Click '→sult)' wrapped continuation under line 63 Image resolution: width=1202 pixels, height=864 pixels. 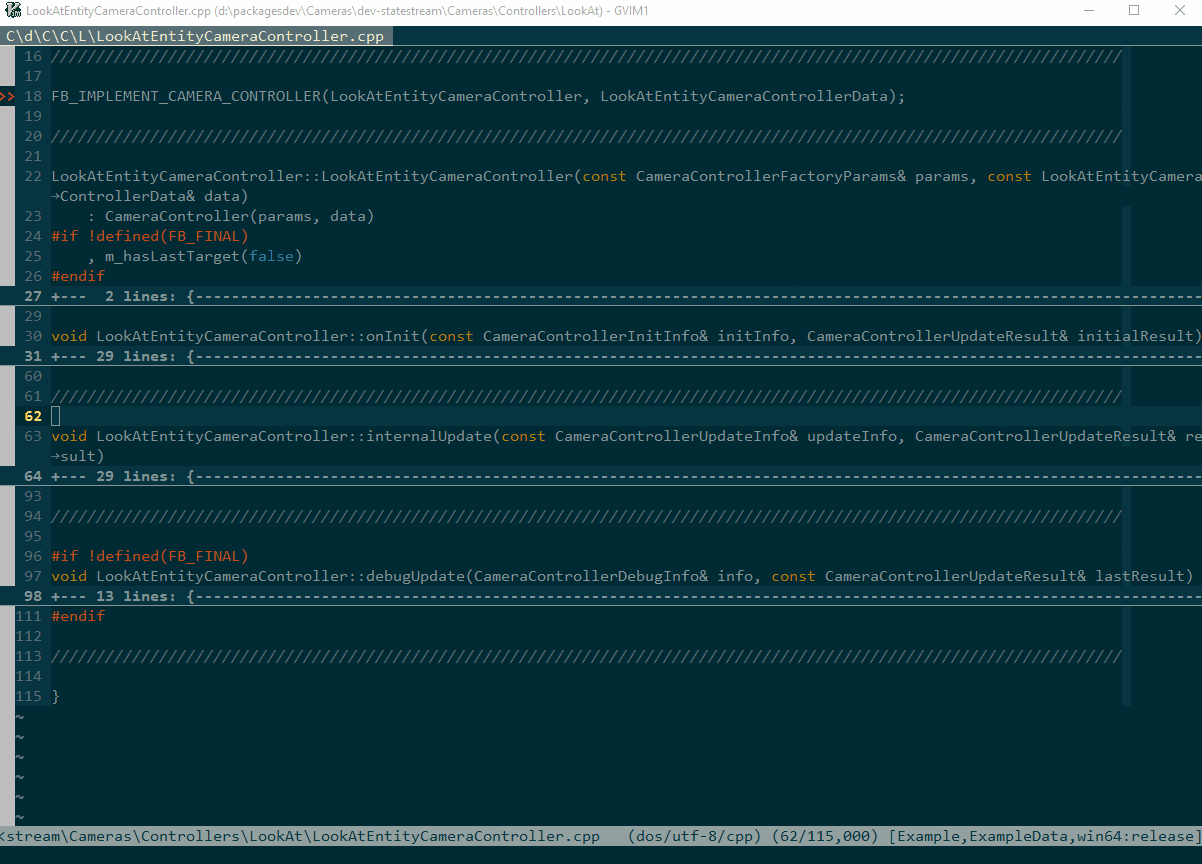click(x=78, y=456)
